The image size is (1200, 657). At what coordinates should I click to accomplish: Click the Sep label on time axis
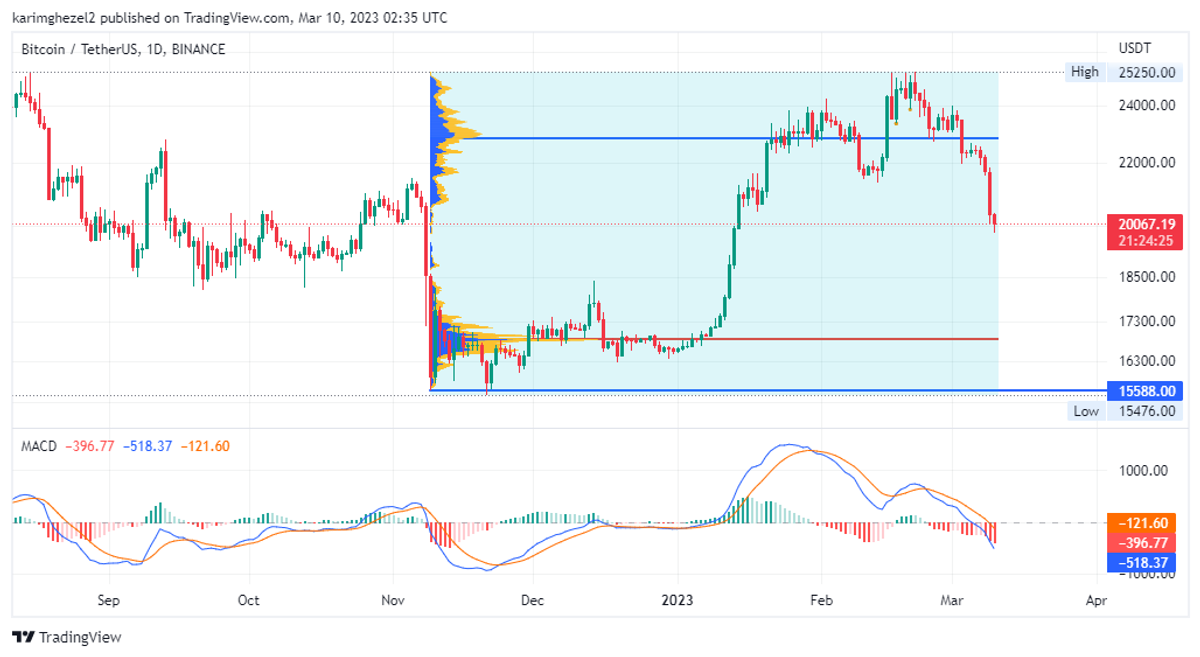click(108, 601)
